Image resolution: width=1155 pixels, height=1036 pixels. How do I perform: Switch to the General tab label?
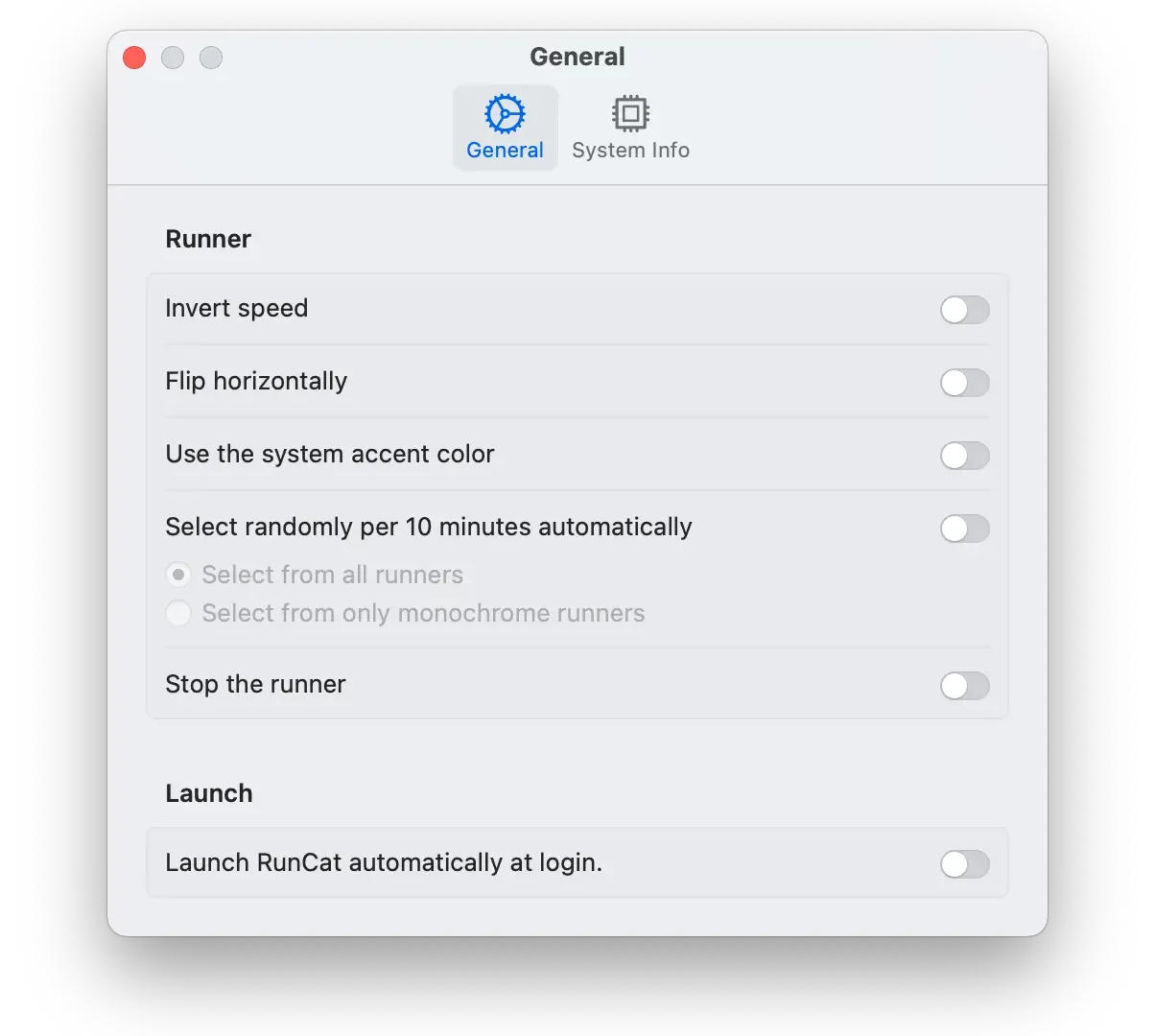tap(505, 151)
